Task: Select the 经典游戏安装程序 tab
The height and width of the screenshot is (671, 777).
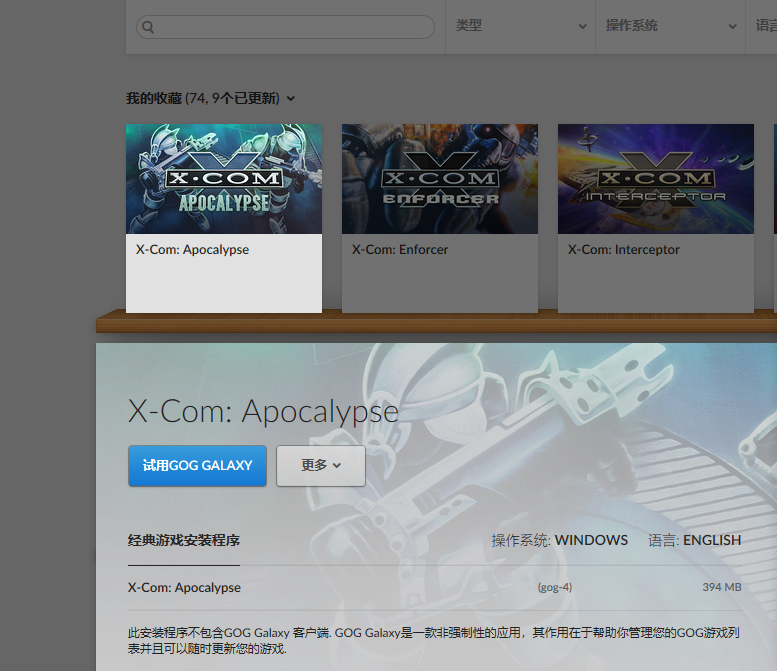Action: click(184, 540)
